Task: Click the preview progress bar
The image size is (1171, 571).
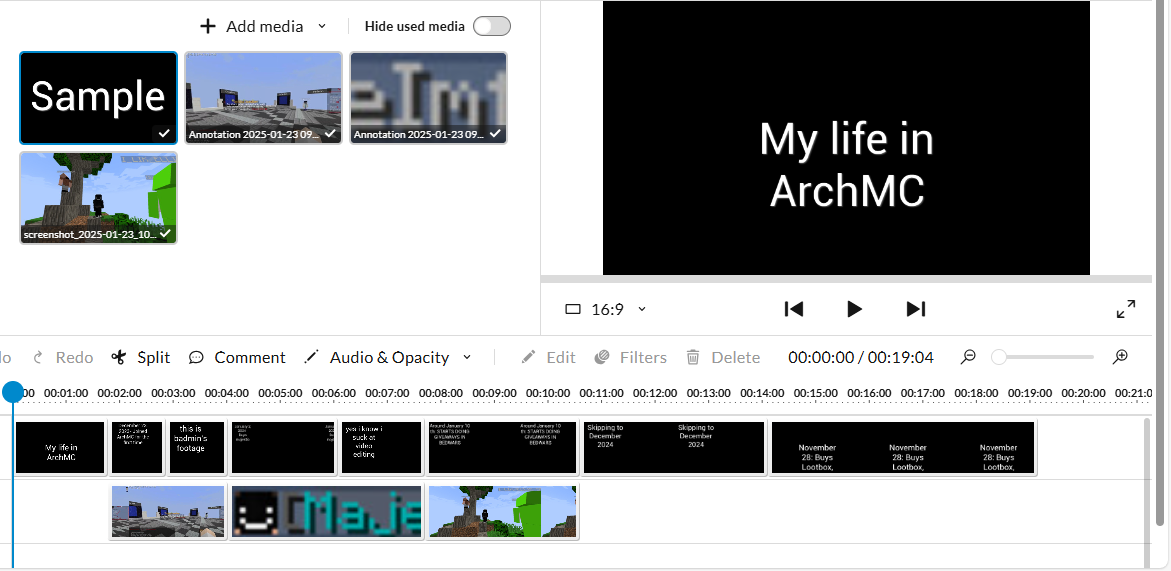Action: [846, 279]
